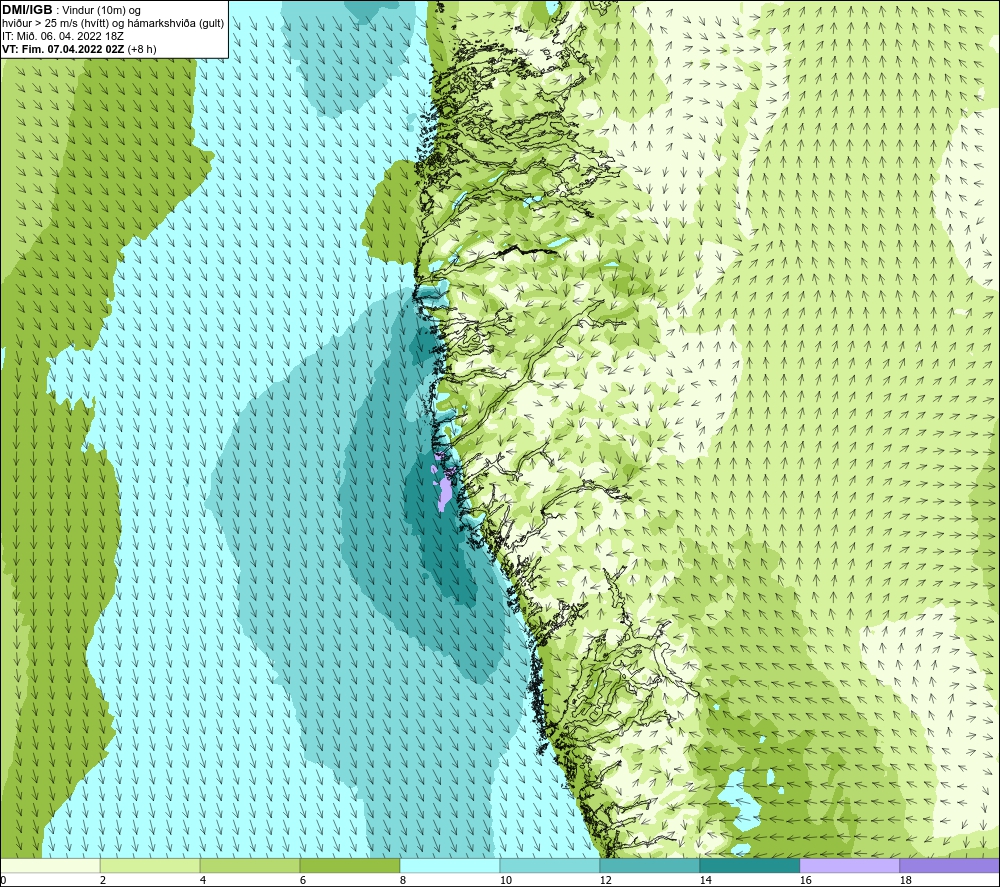
Task: Select the 10–12 m/s teal swatch
Action: tap(550, 865)
